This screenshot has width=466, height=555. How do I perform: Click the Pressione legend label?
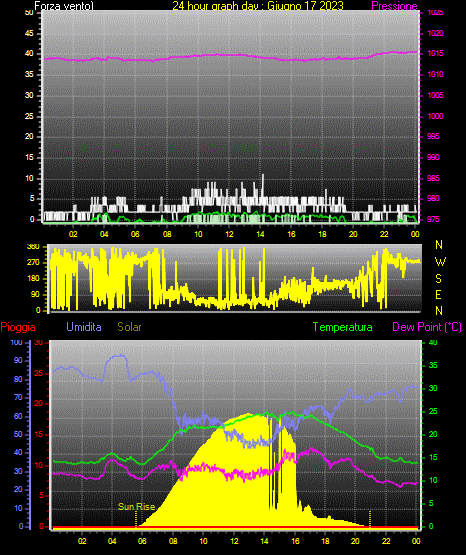pos(394,6)
